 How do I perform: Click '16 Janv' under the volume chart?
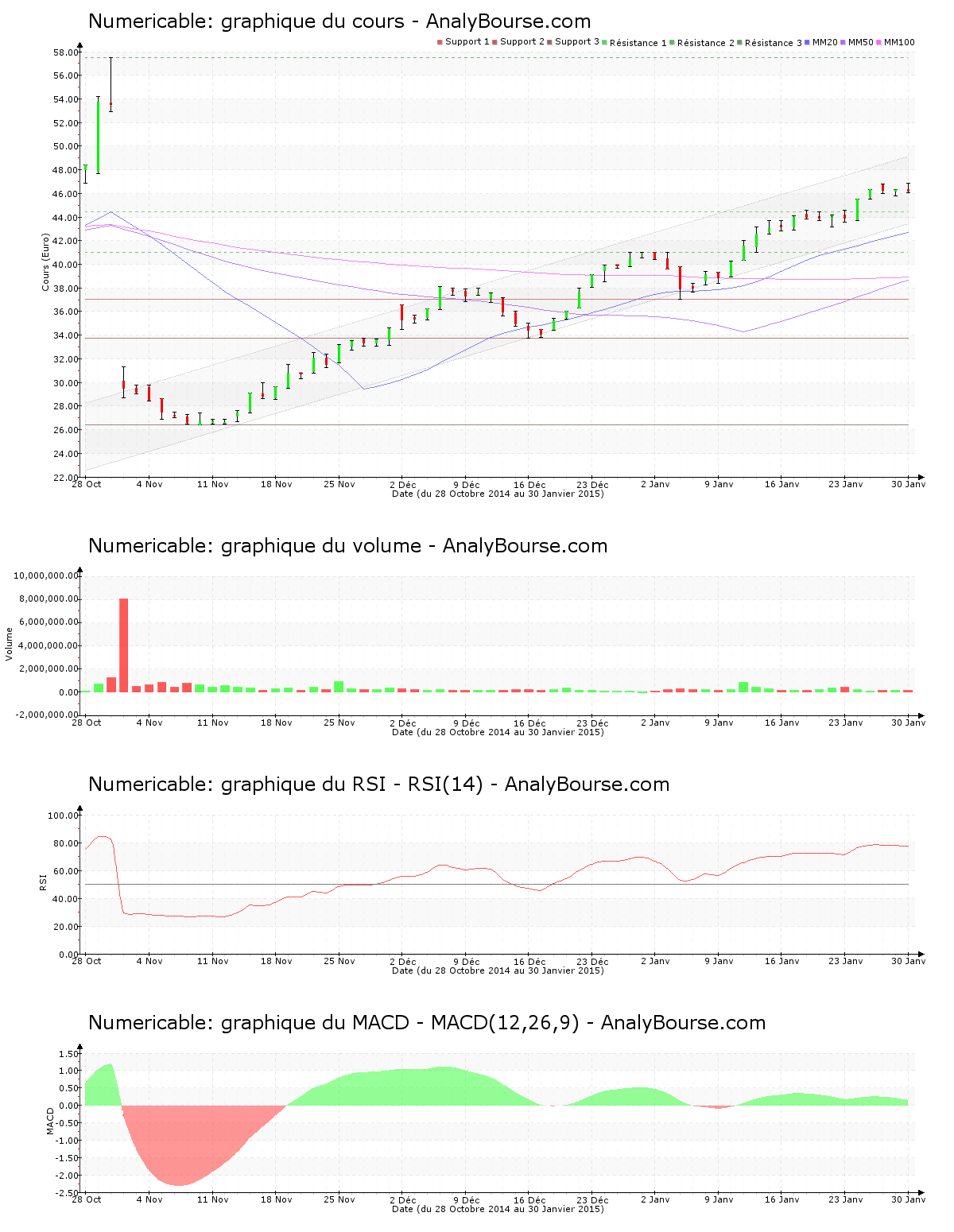coord(782,723)
